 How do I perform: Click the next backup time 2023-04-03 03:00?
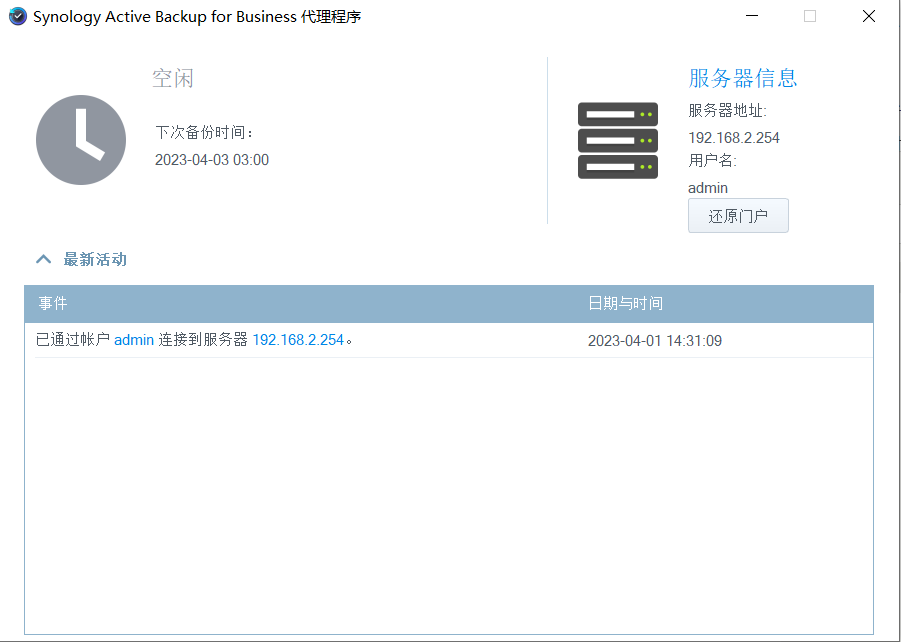tap(211, 160)
